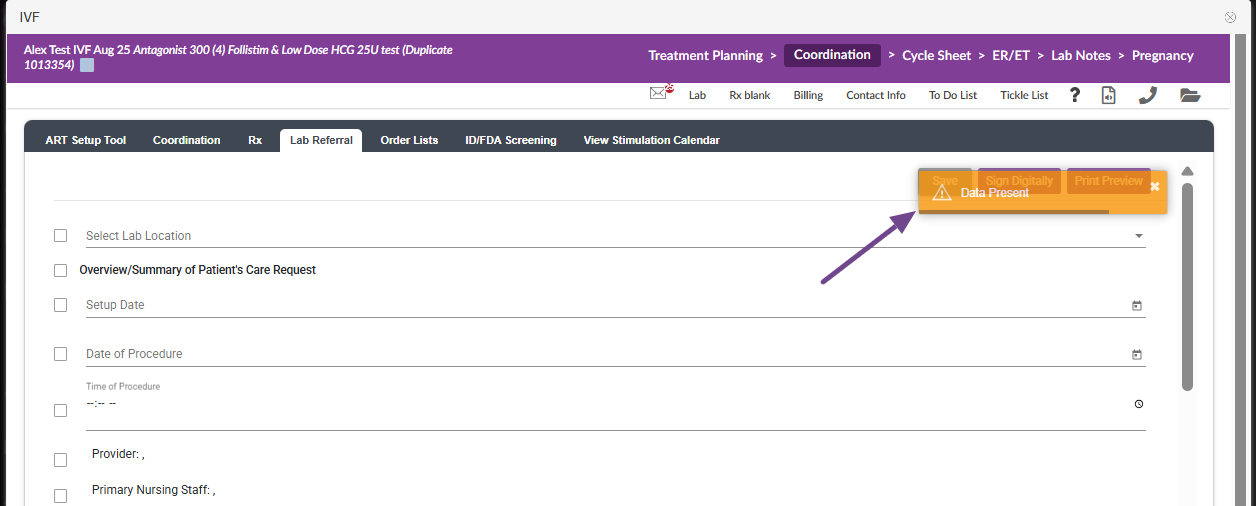Open Setup Date calendar picker icon
The image size is (1256, 506).
tap(1137, 306)
